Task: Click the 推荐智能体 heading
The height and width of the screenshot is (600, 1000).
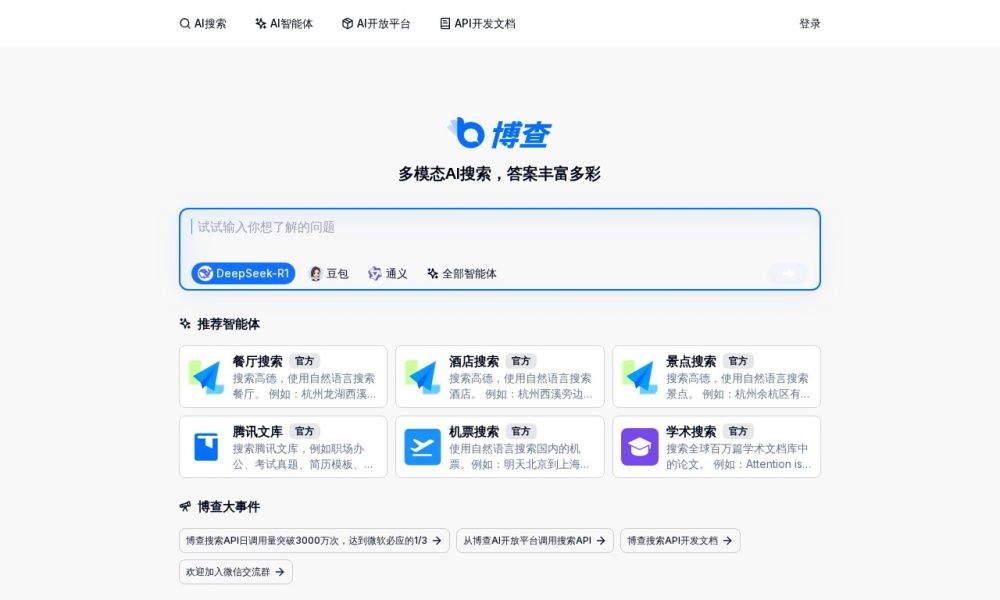Action: click(228, 324)
